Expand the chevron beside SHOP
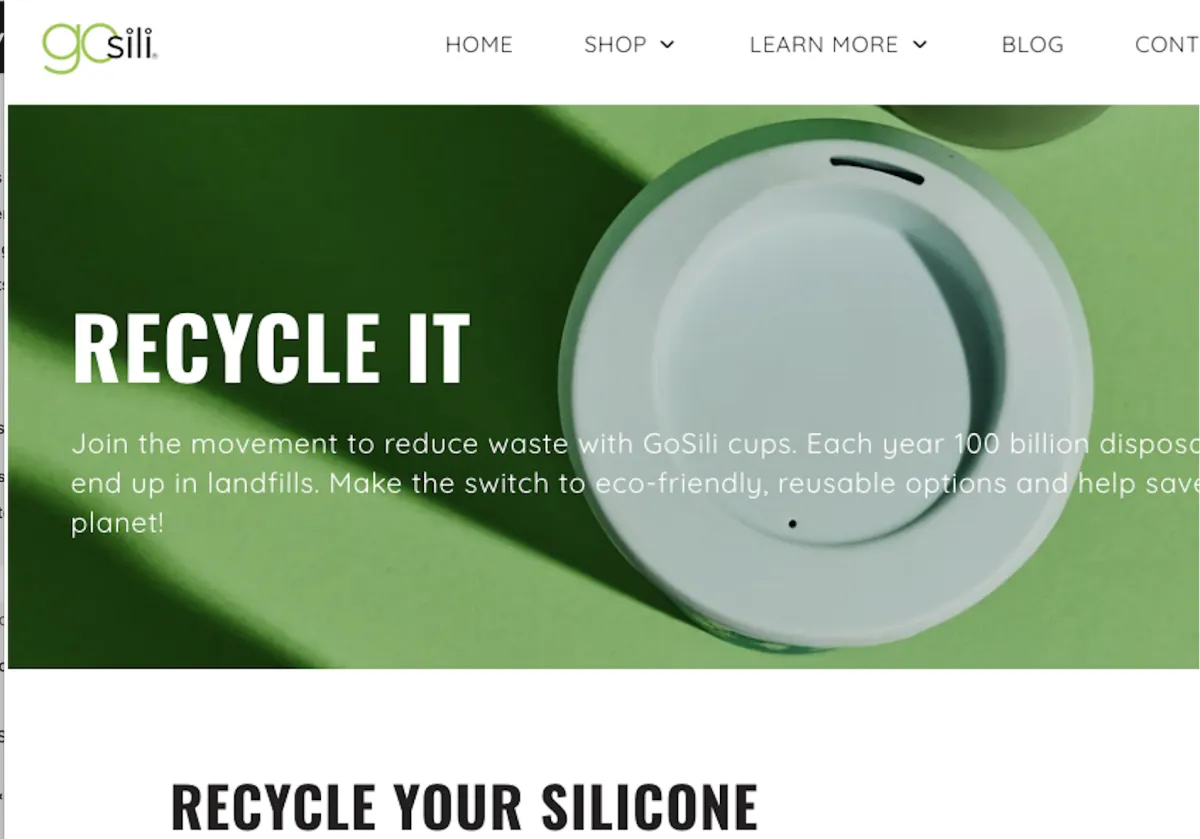Image resolution: width=1200 pixels, height=839 pixels. click(x=667, y=45)
